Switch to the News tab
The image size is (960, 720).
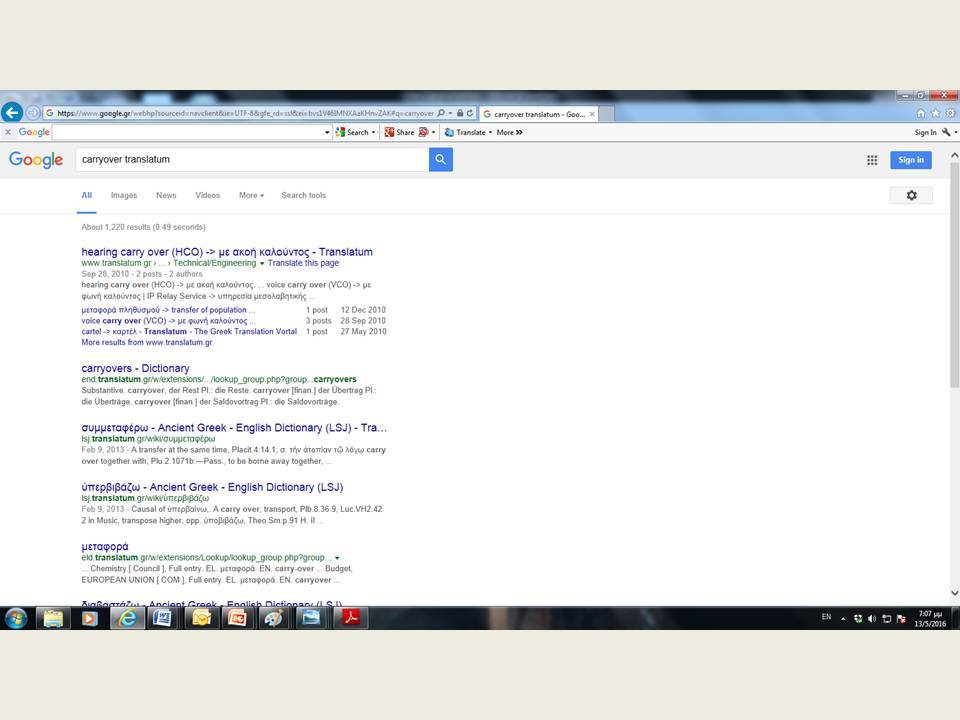(166, 195)
